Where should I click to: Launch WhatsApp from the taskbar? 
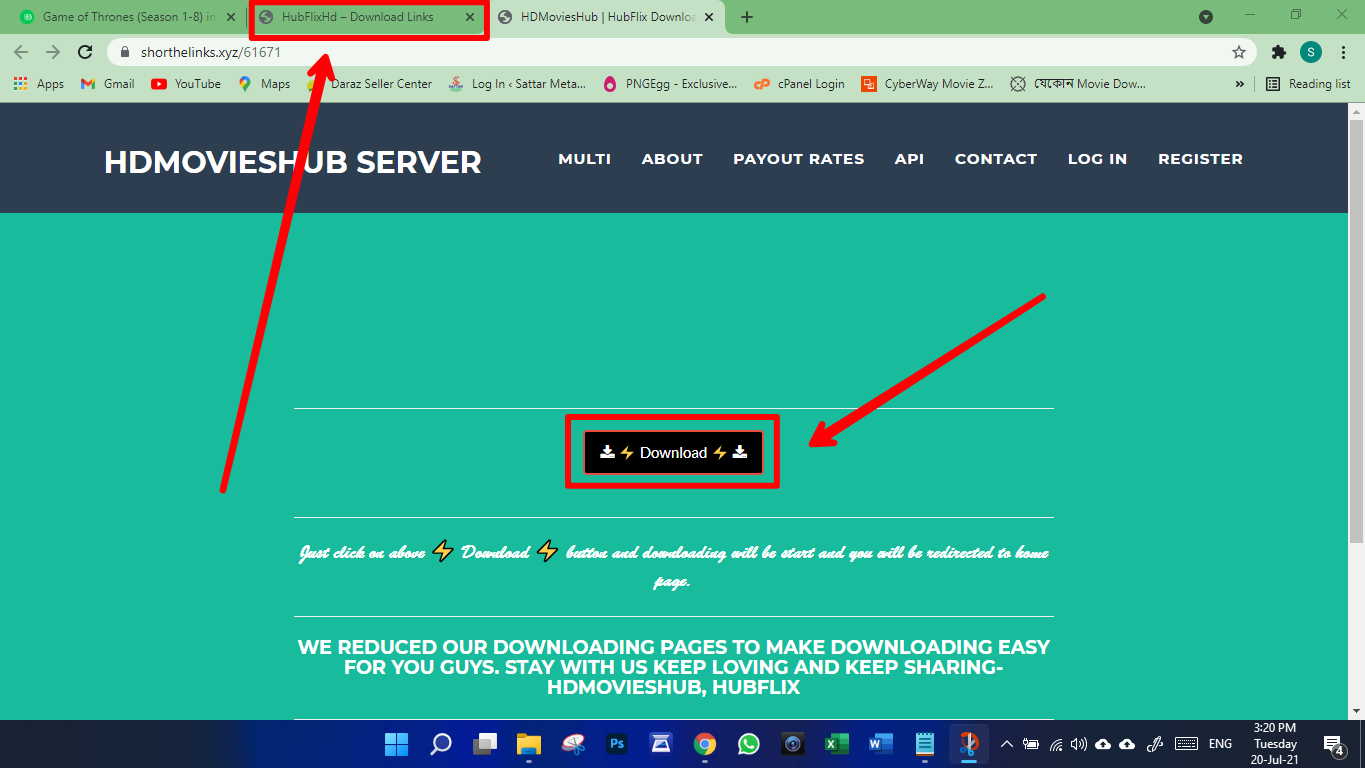click(749, 744)
